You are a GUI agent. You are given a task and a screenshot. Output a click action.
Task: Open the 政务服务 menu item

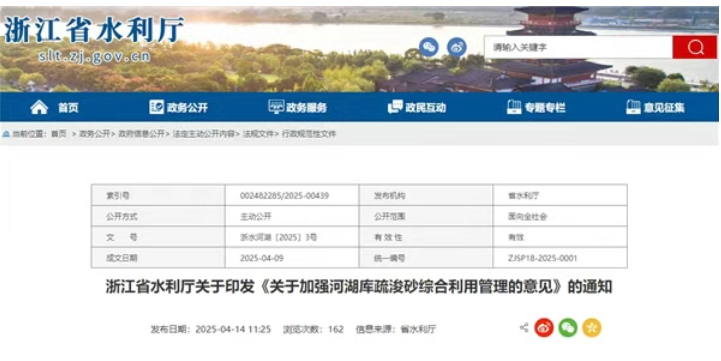pyautogui.click(x=306, y=108)
